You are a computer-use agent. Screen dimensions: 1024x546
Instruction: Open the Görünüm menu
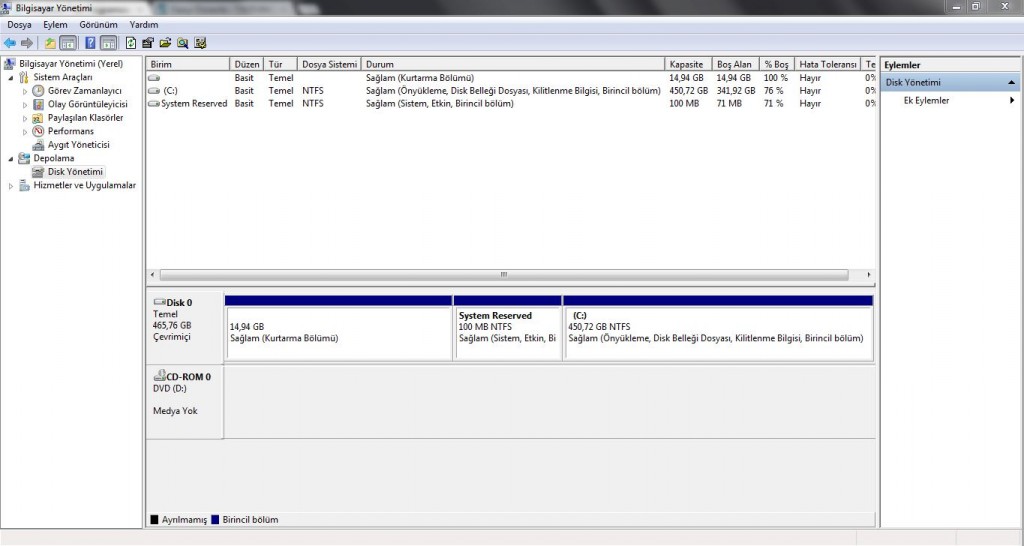[97, 24]
